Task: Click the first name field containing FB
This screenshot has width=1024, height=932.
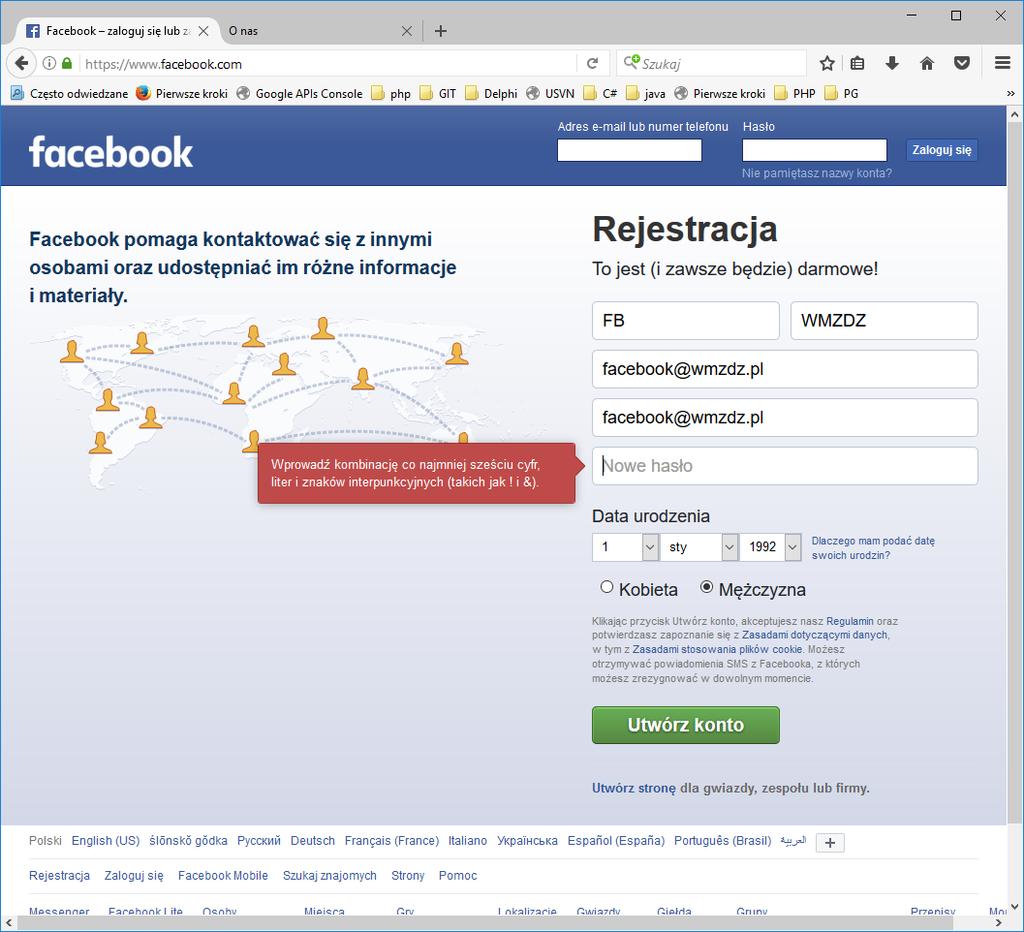Action: point(686,321)
